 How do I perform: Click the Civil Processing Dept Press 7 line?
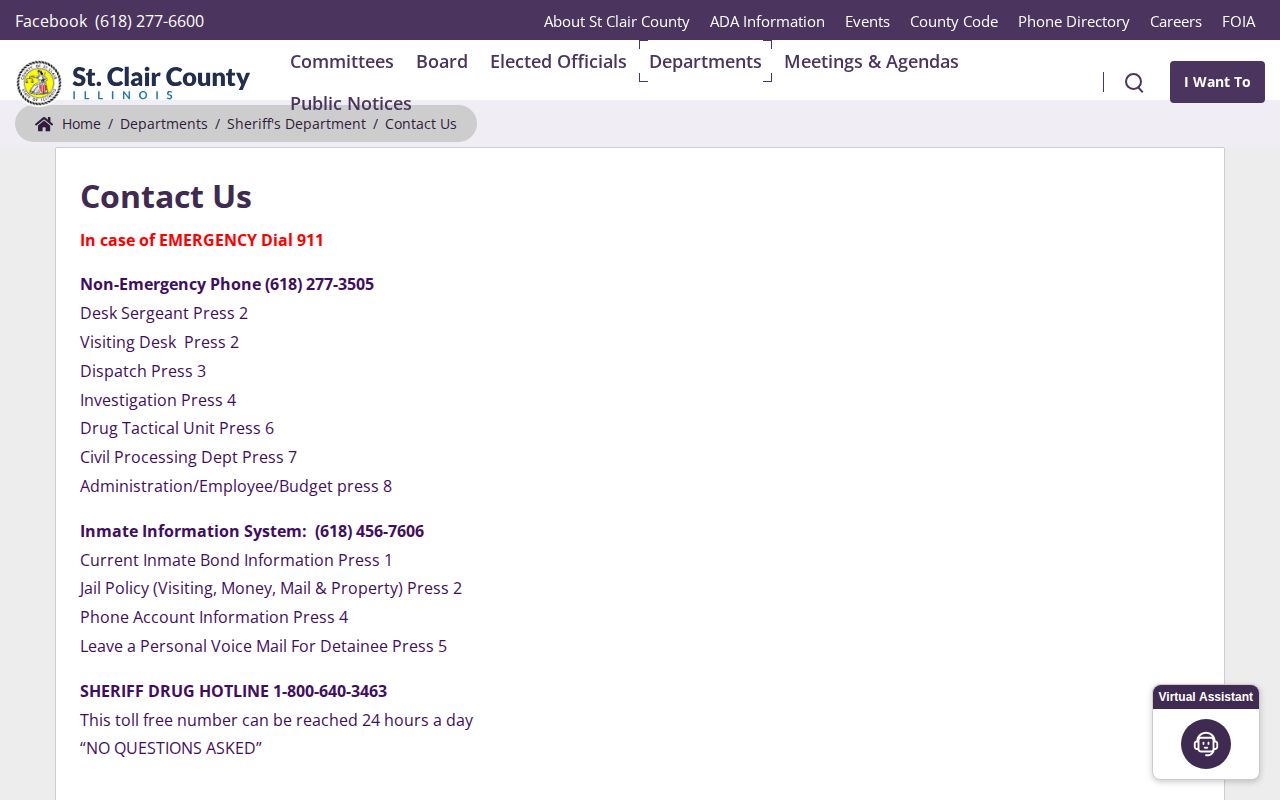click(x=189, y=457)
